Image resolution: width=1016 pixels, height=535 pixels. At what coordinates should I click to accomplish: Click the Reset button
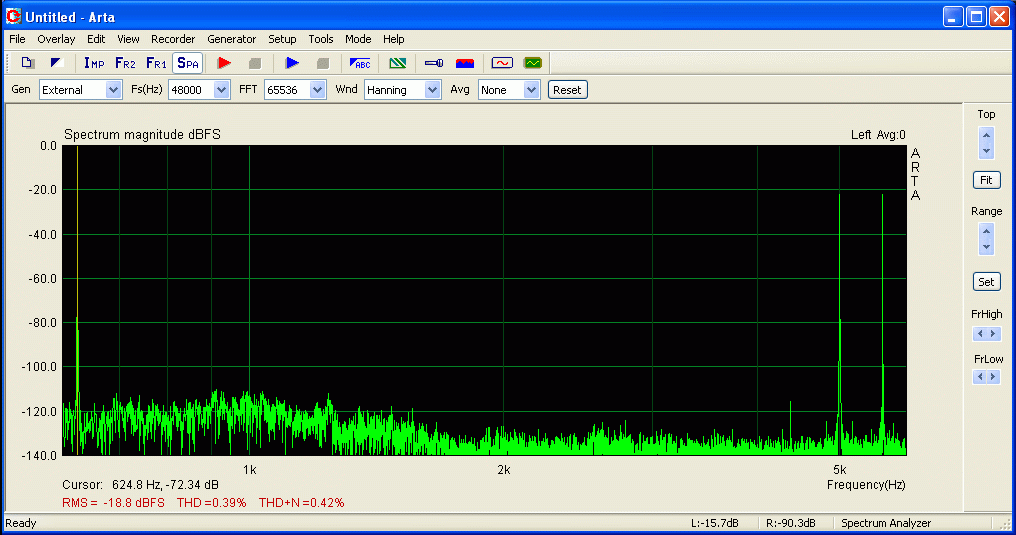[568, 90]
